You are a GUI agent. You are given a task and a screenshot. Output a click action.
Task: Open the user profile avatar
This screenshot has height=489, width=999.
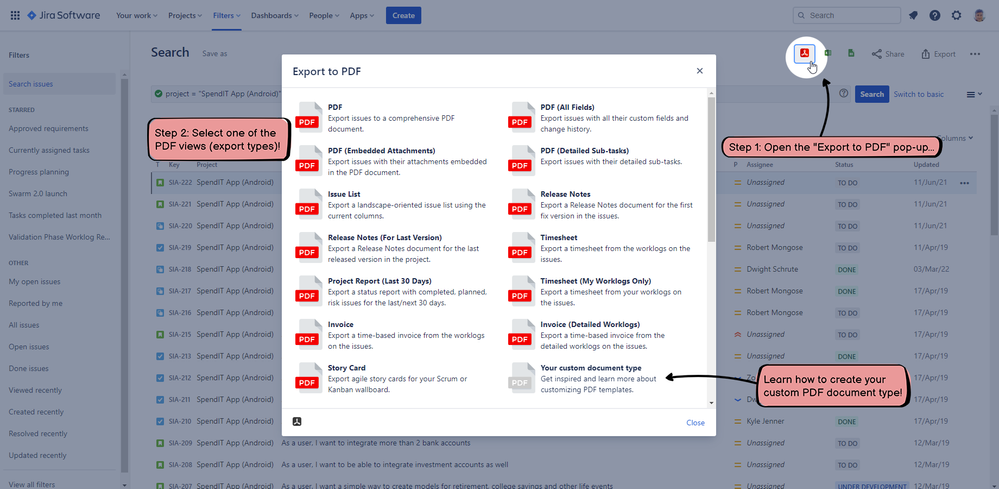980,15
